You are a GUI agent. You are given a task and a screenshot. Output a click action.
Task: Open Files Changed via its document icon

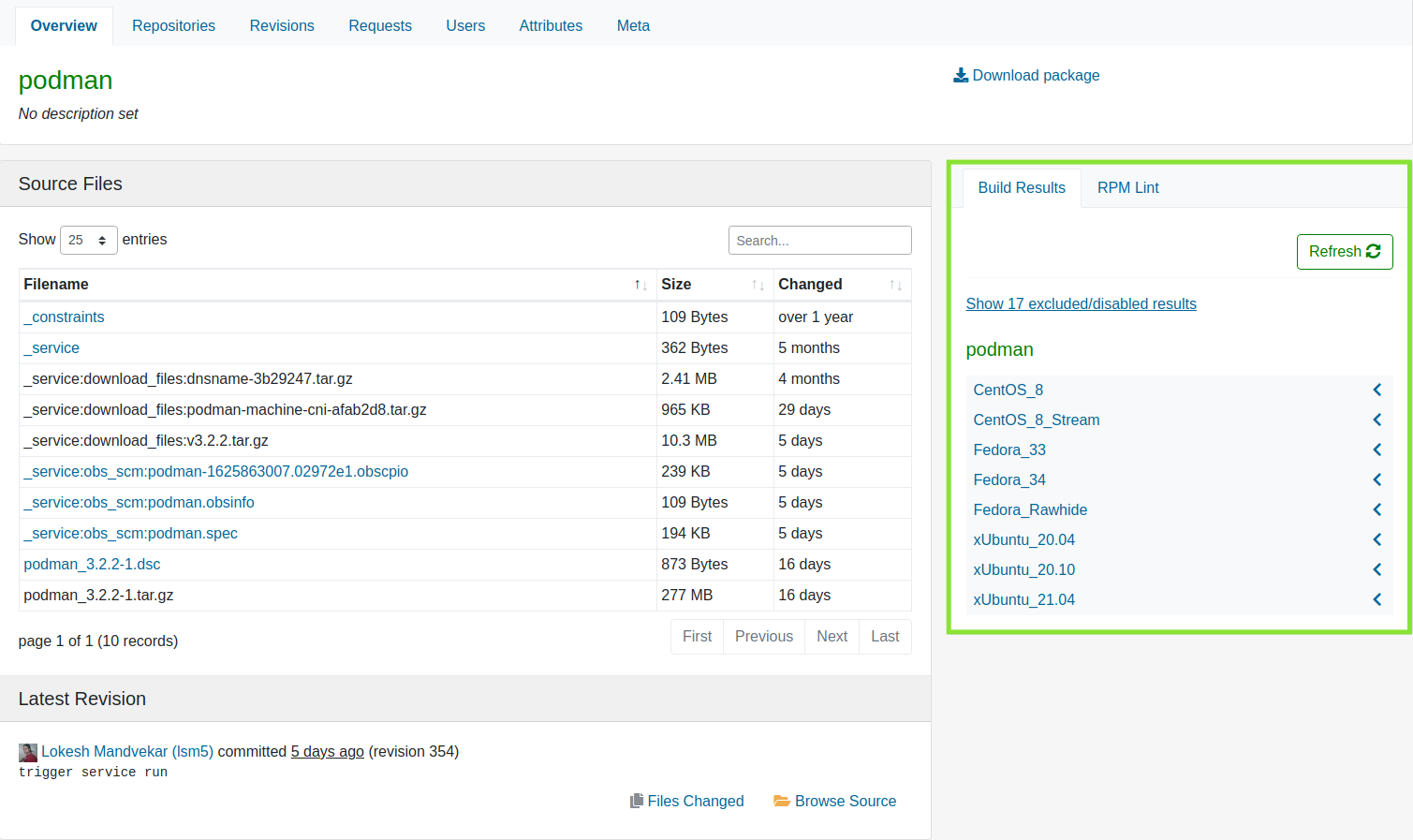click(x=638, y=801)
